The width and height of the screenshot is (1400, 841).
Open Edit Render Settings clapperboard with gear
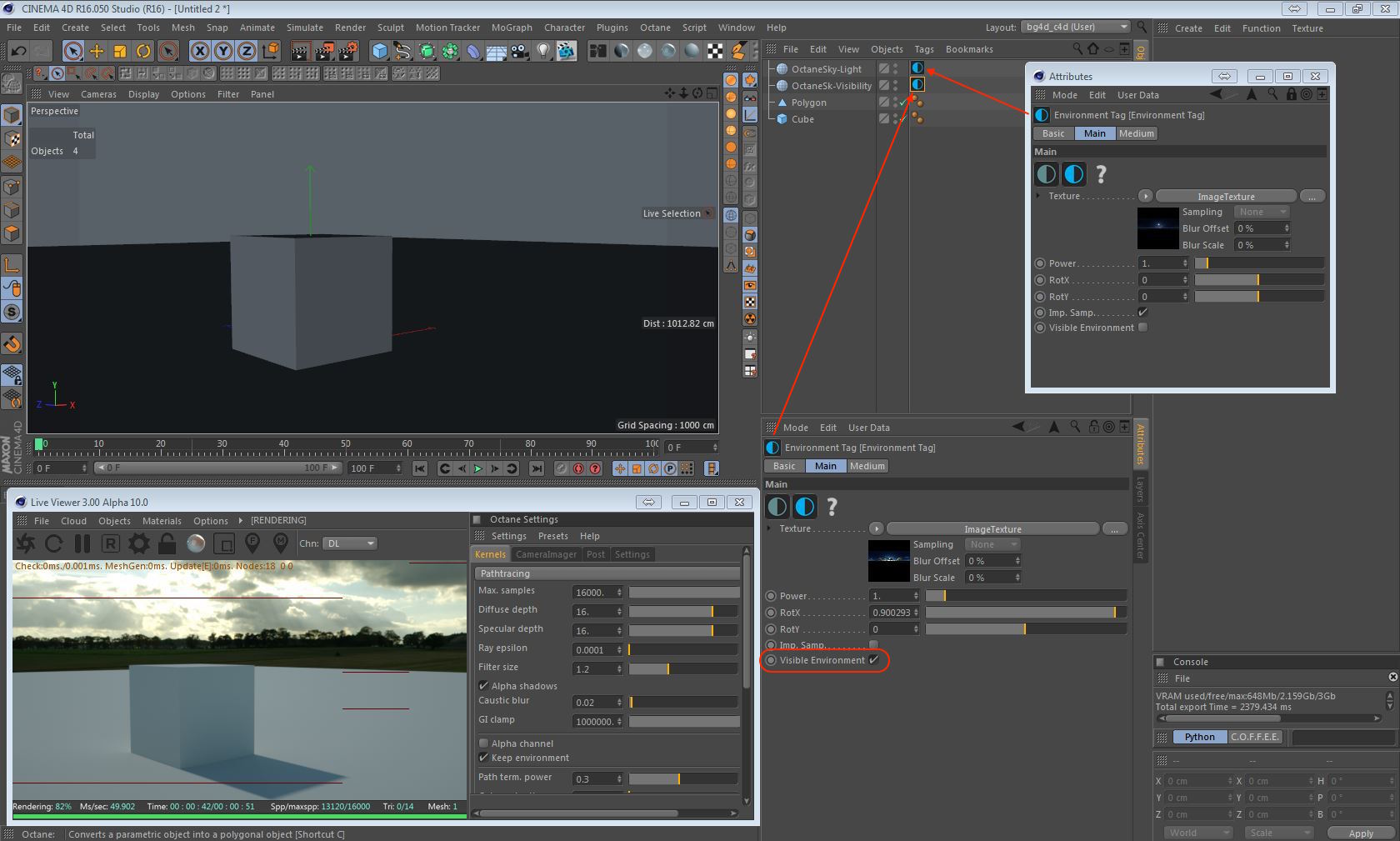347,51
